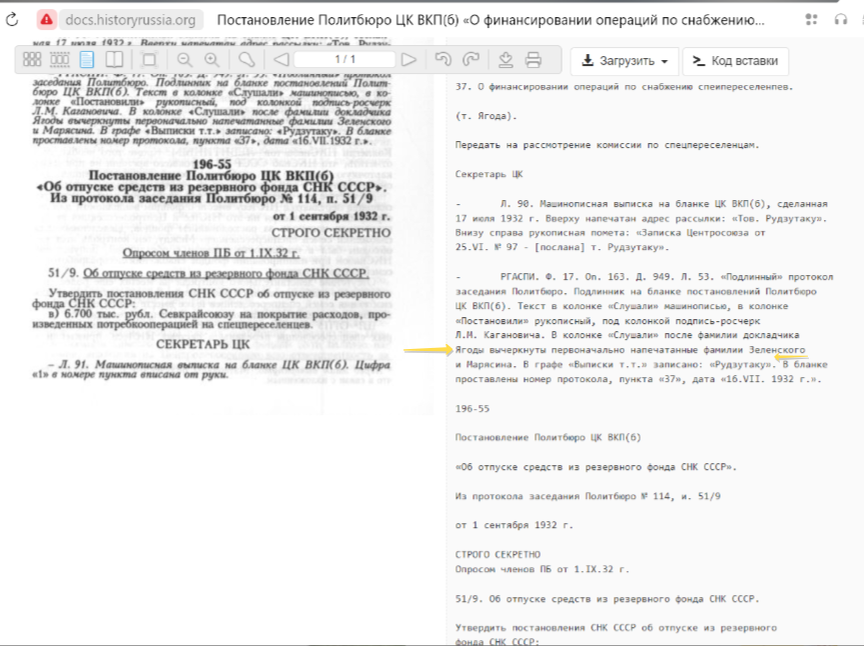Click transcript date от 1 сентября 1932 г.
This screenshot has width=864, height=646.
(x=514, y=525)
